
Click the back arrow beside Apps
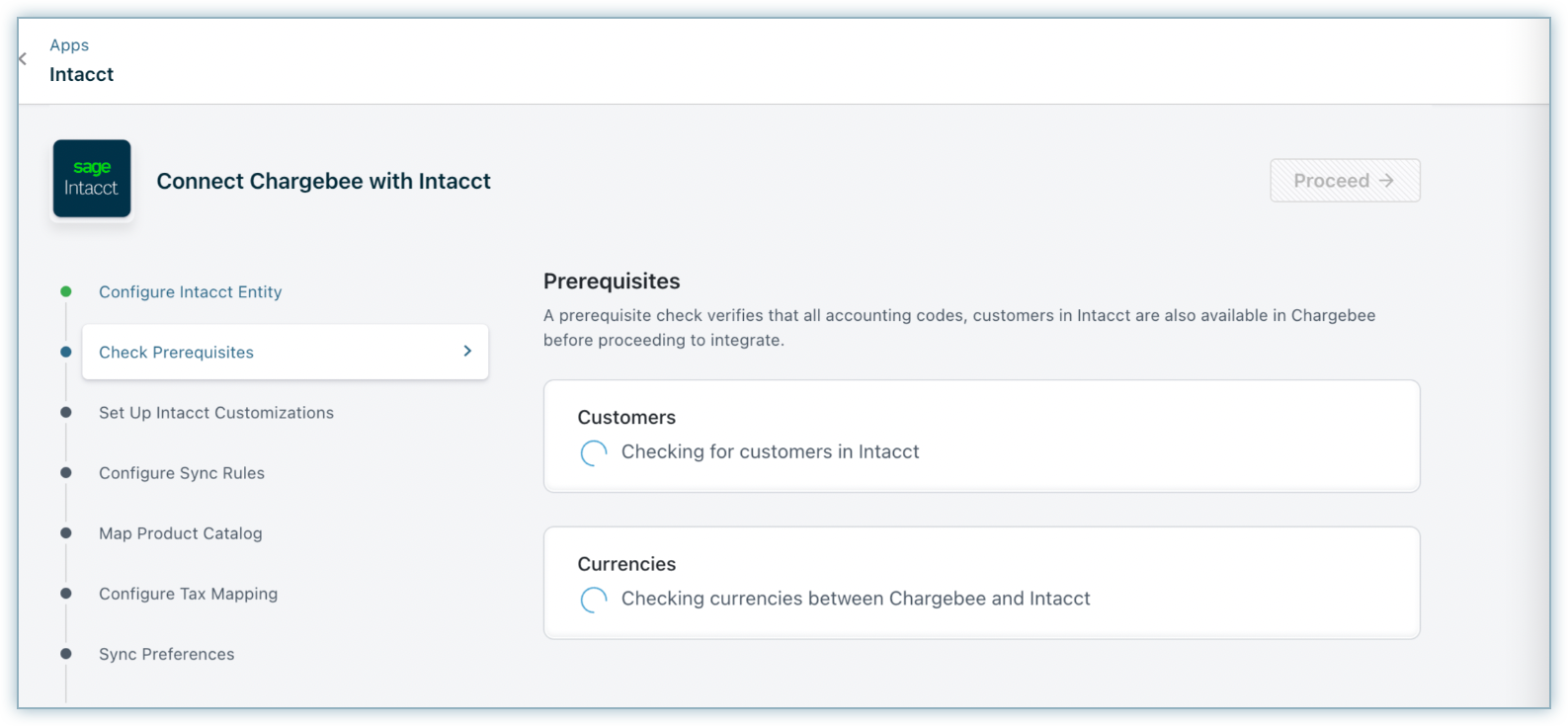pos(23,59)
